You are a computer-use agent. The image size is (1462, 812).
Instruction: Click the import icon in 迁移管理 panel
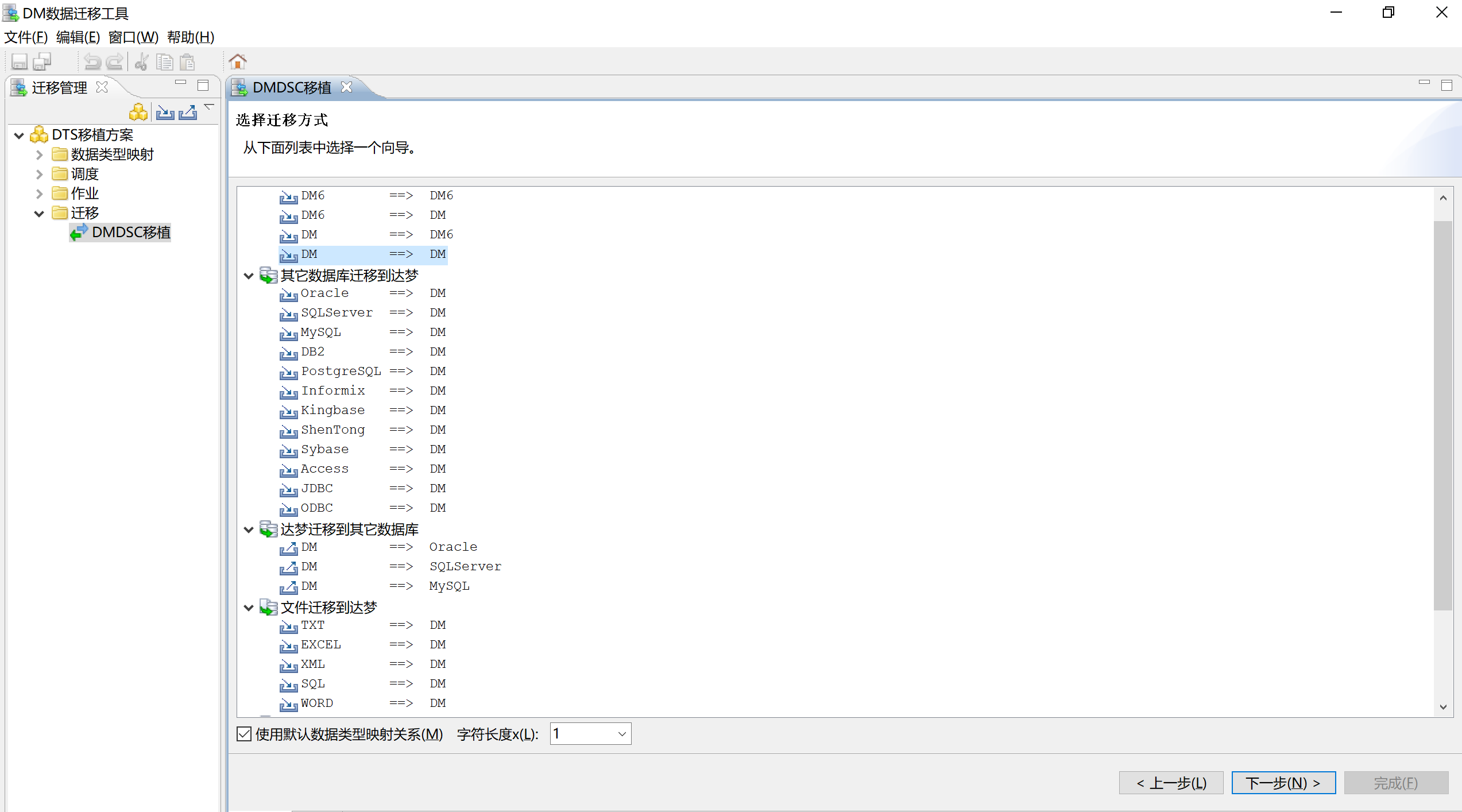165,112
